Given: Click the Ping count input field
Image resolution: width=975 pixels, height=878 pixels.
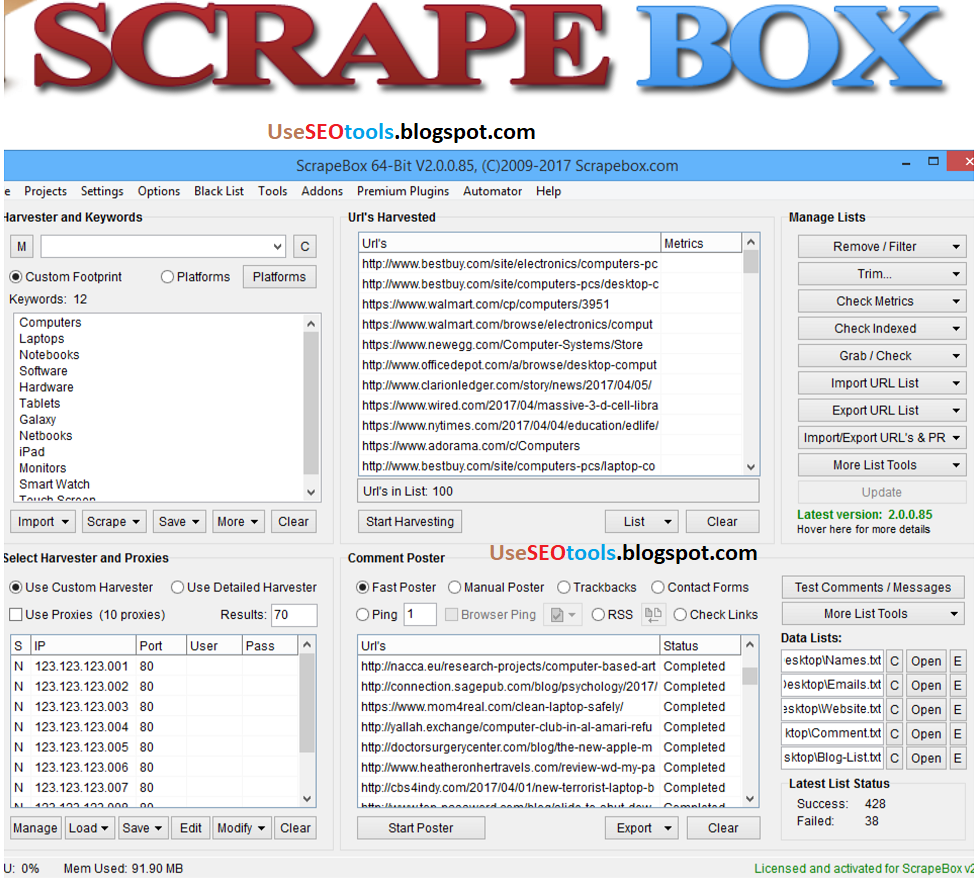Looking at the screenshot, I should (x=420, y=614).
